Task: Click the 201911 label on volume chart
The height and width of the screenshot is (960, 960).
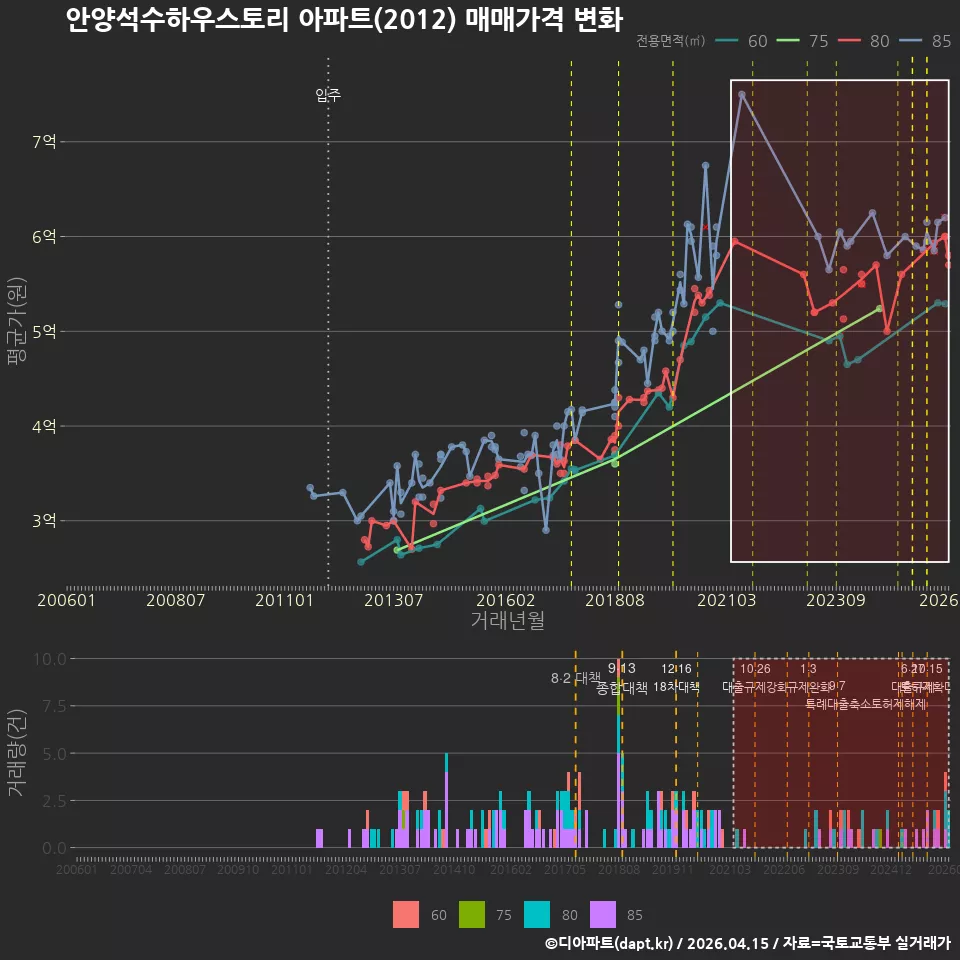Action: [x=672, y=869]
